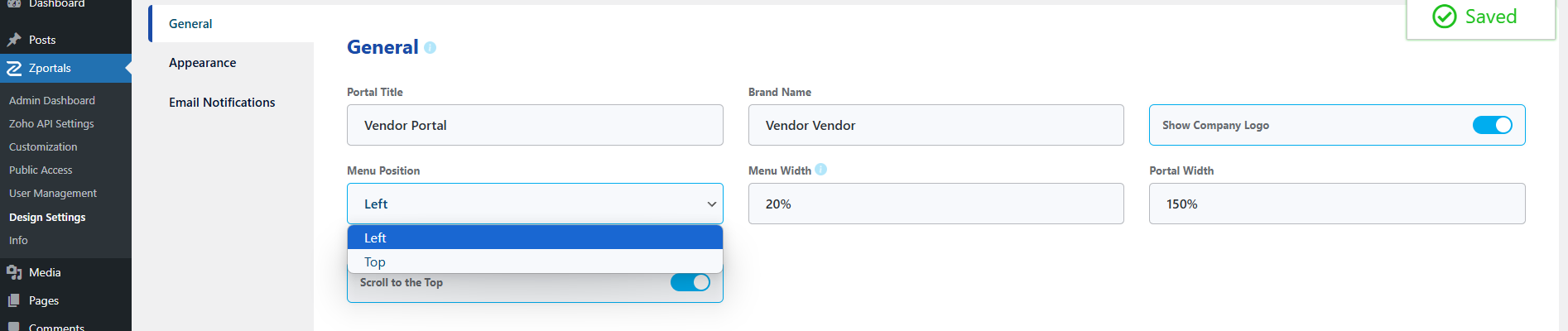The width and height of the screenshot is (1568, 331).
Task: Open the Email Notifications tab
Action: click(222, 103)
